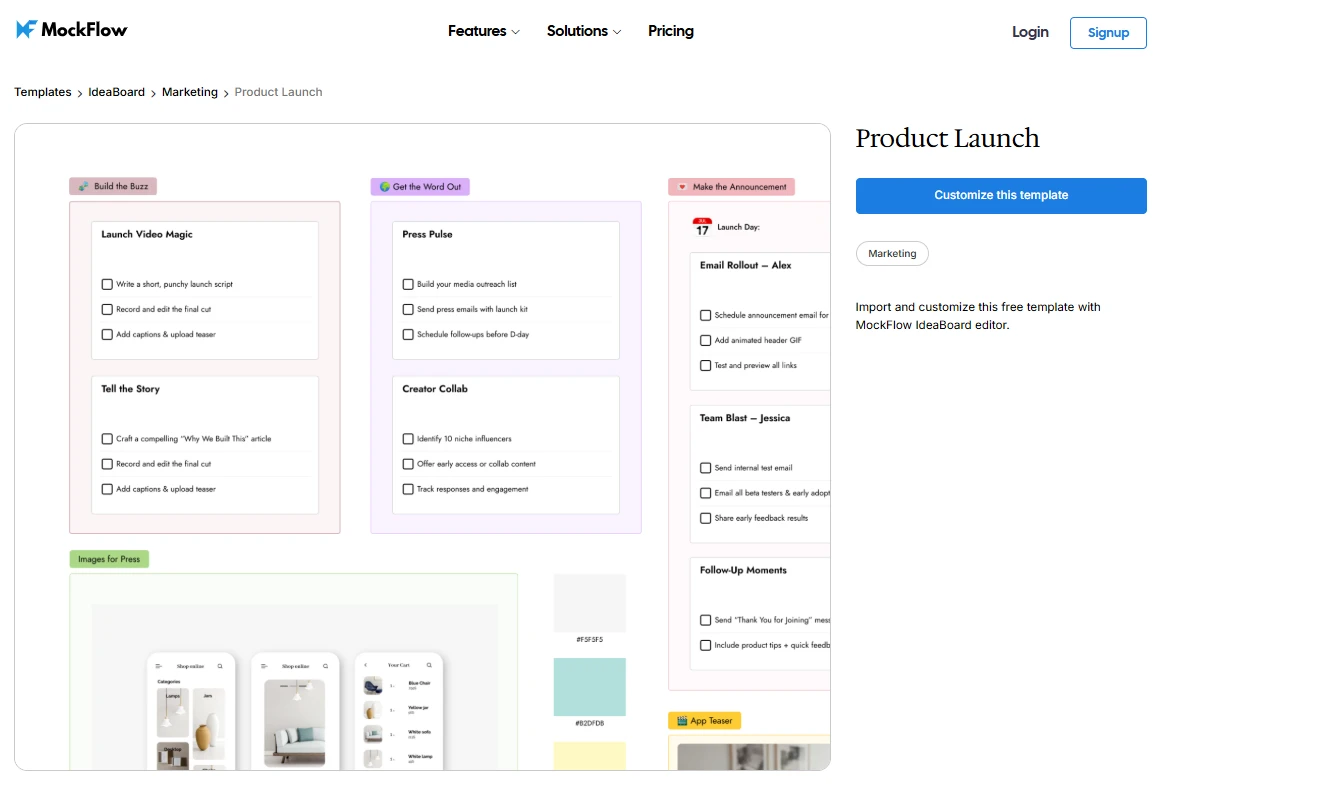Click the Login link
The image size is (1332, 810).
click(x=1030, y=32)
